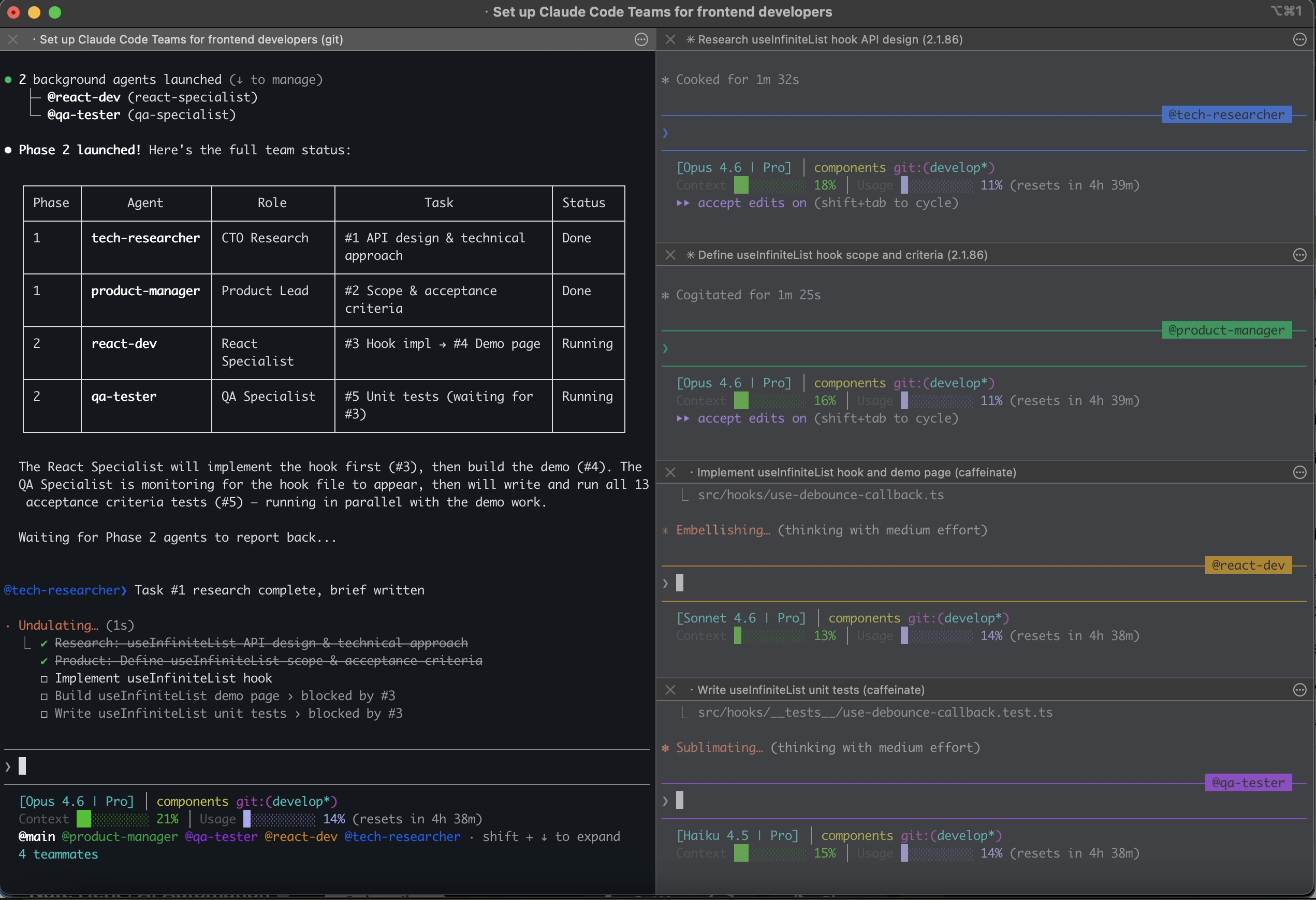1316x900 pixels.
Task: Click the main pane Context usage bar
Action: point(113,819)
